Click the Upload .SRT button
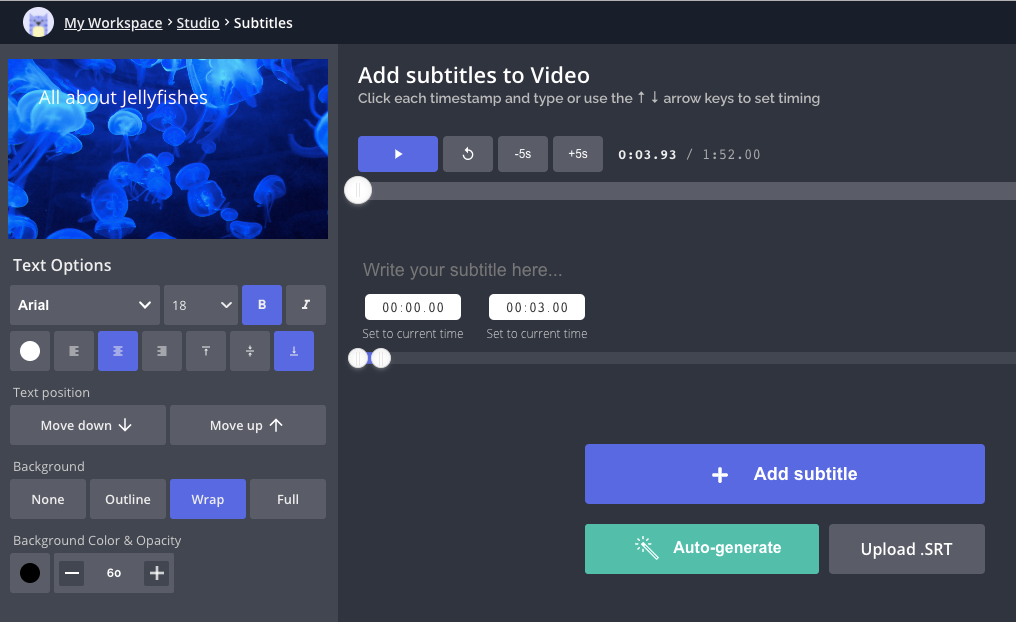 pyautogui.click(x=906, y=548)
